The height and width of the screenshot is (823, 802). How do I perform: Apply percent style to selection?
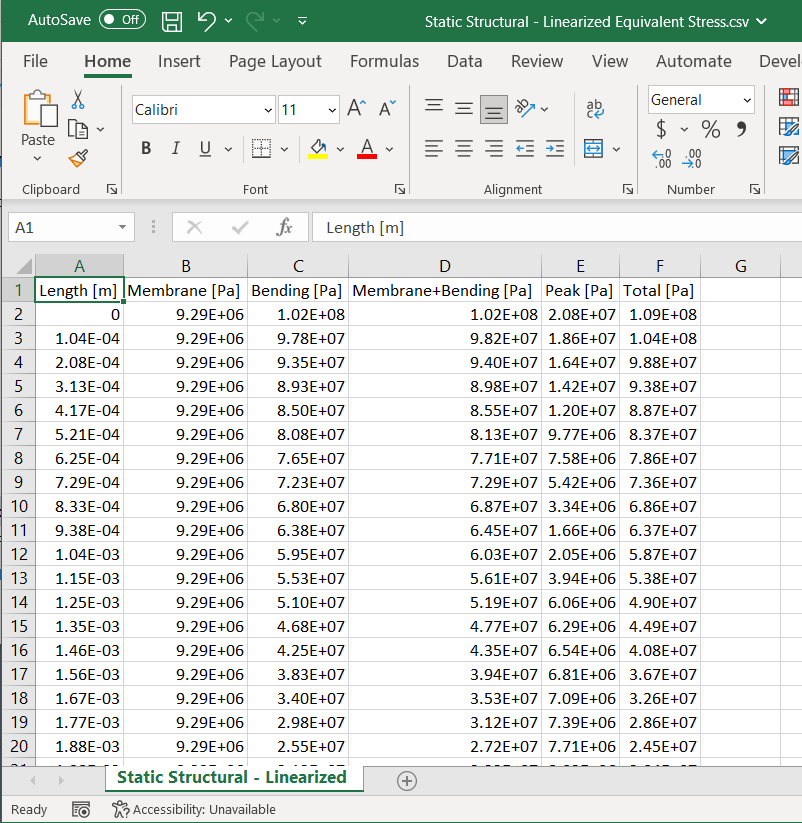(712, 130)
